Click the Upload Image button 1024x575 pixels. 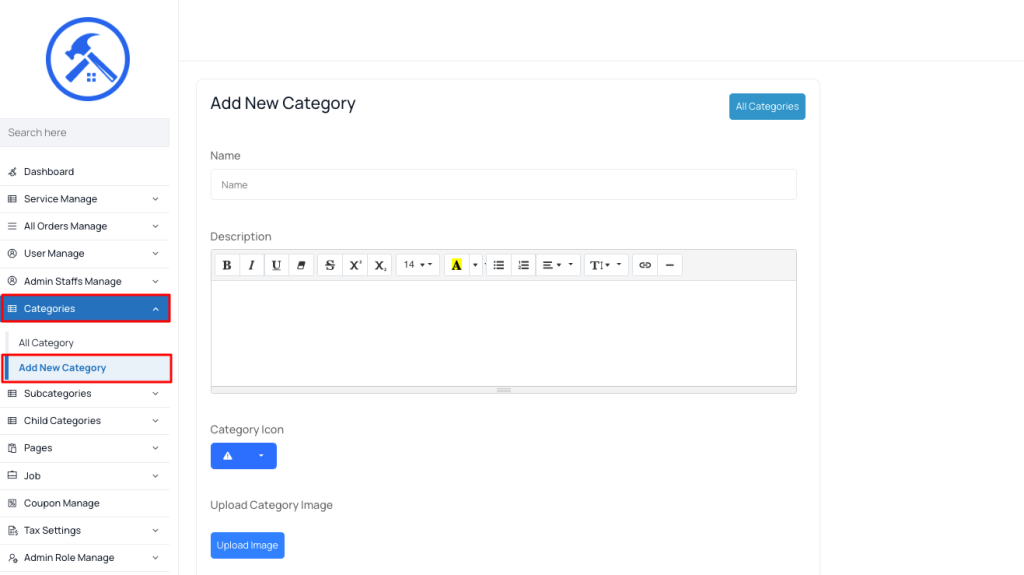click(248, 545)
